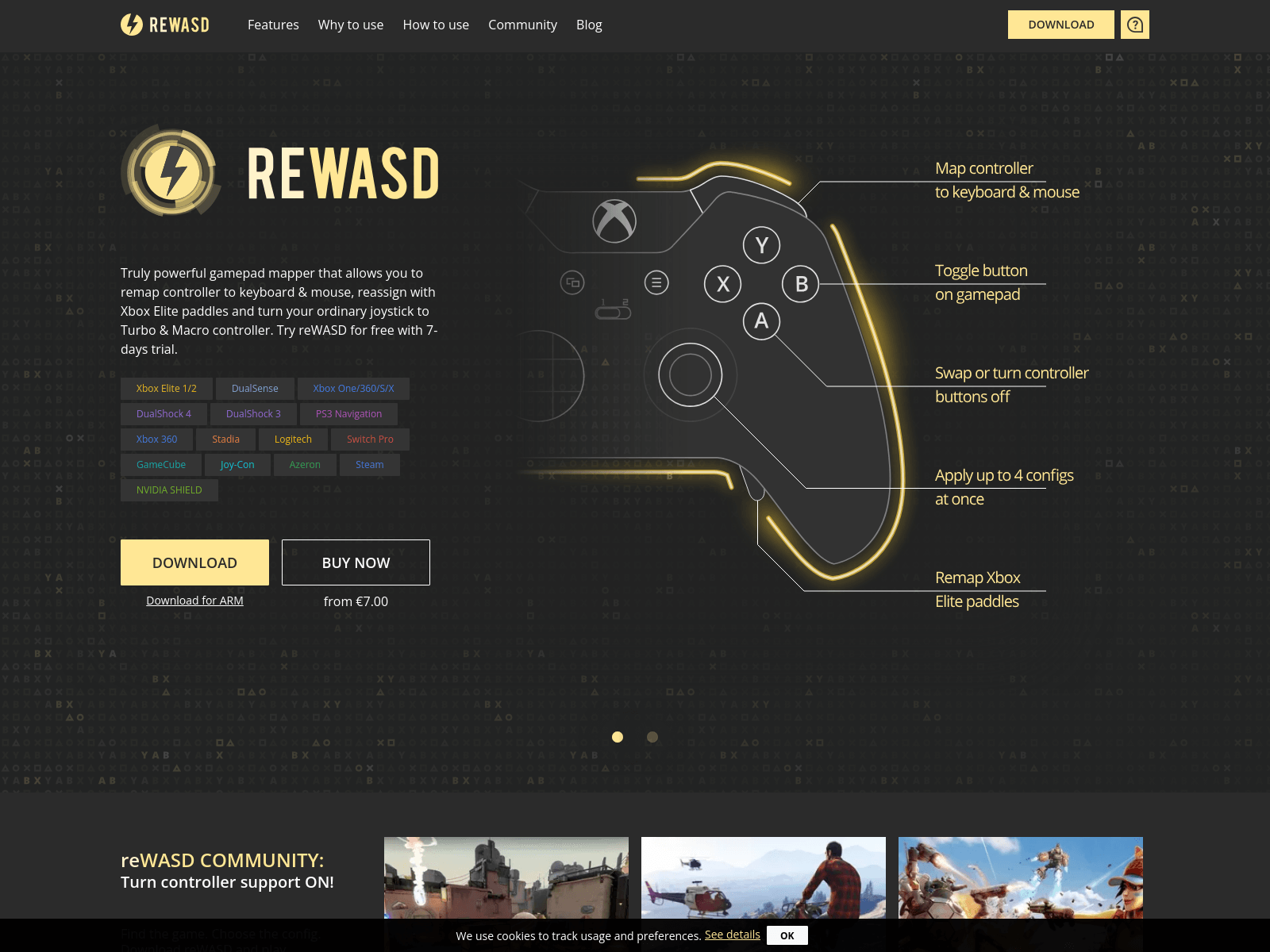The height and width of the screenshot is (952, 1270).
Task: Select the Azeron tag
Action: pos(305,465)
